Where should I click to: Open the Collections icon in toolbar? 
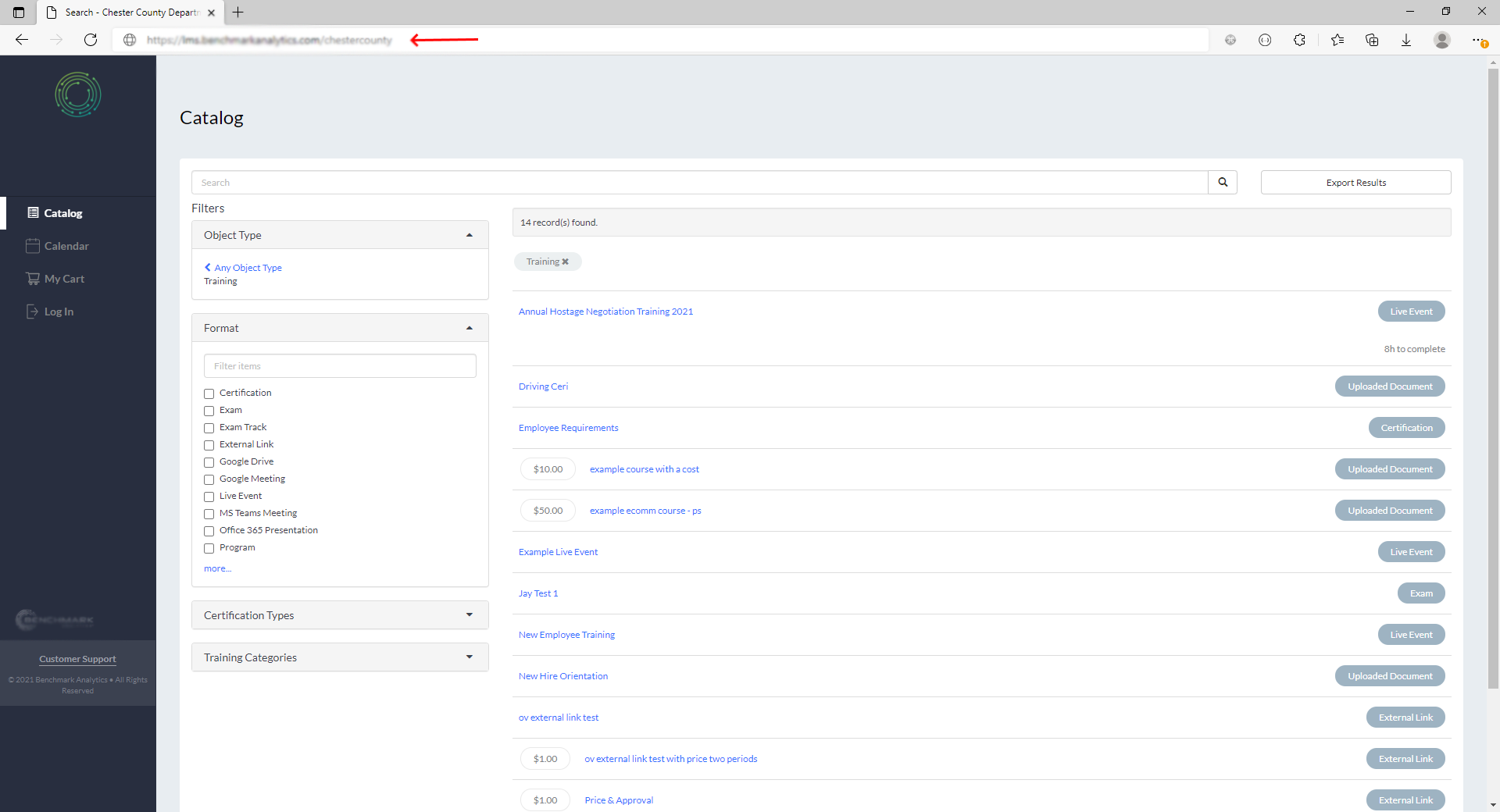pos(1372,40)
